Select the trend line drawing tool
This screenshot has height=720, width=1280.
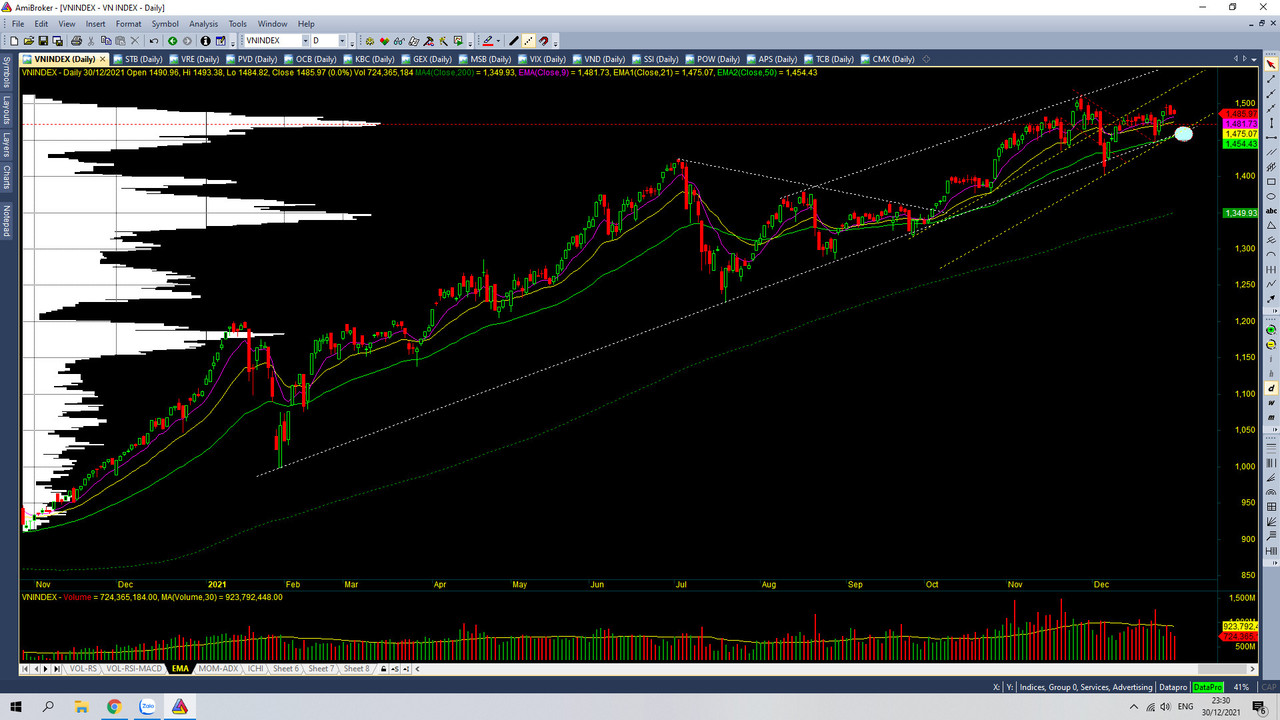click(1271, 79)
